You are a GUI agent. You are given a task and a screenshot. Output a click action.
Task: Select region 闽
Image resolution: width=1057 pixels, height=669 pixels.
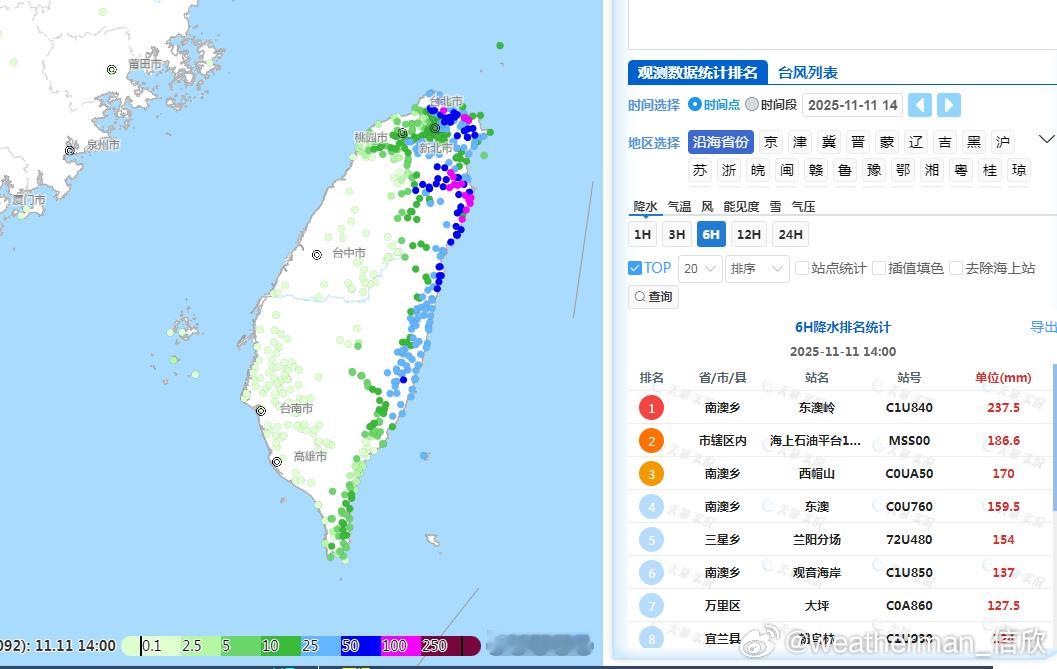click(787, 171)
